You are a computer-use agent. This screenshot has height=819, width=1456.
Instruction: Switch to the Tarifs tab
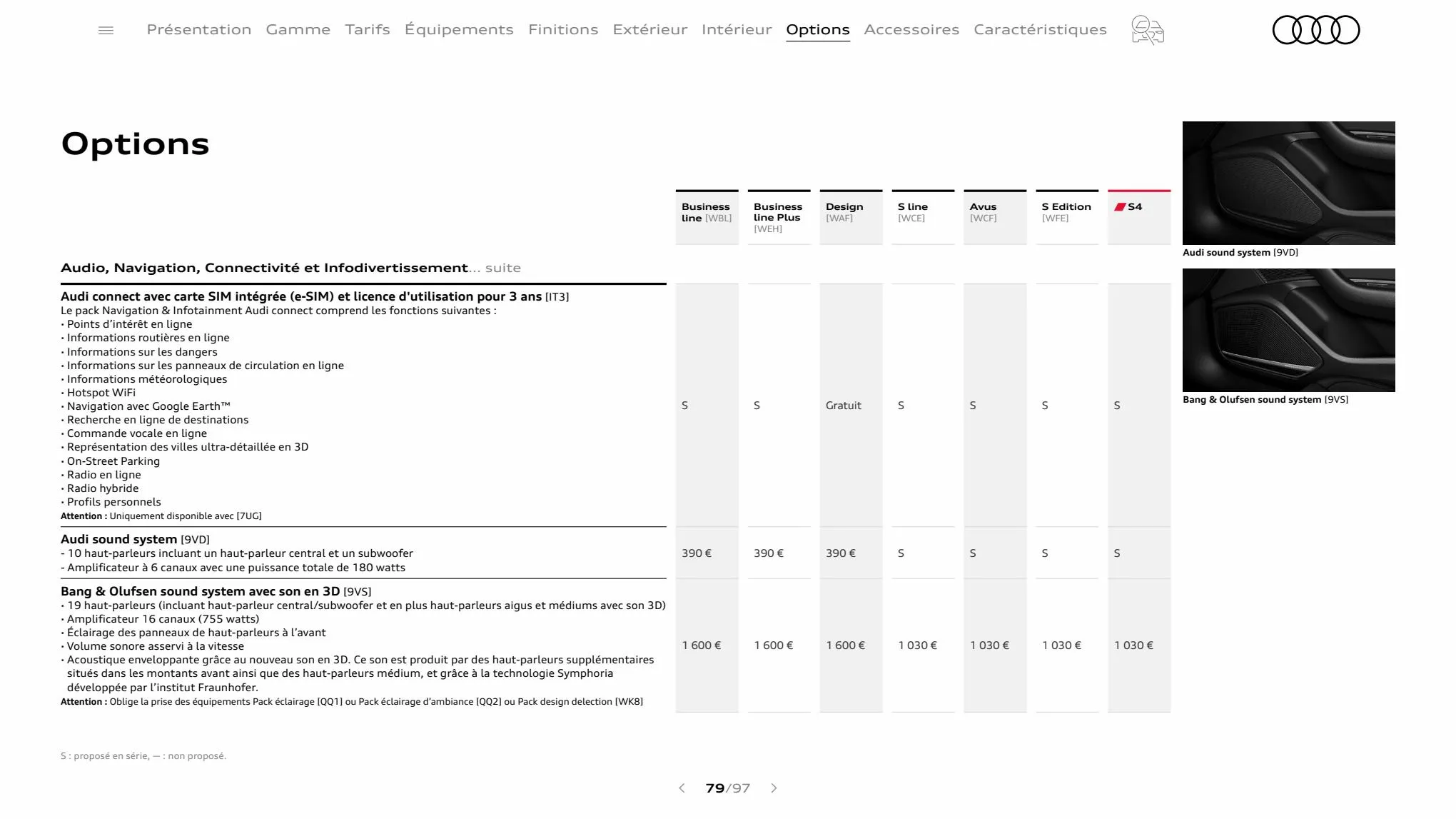[368, 29]
